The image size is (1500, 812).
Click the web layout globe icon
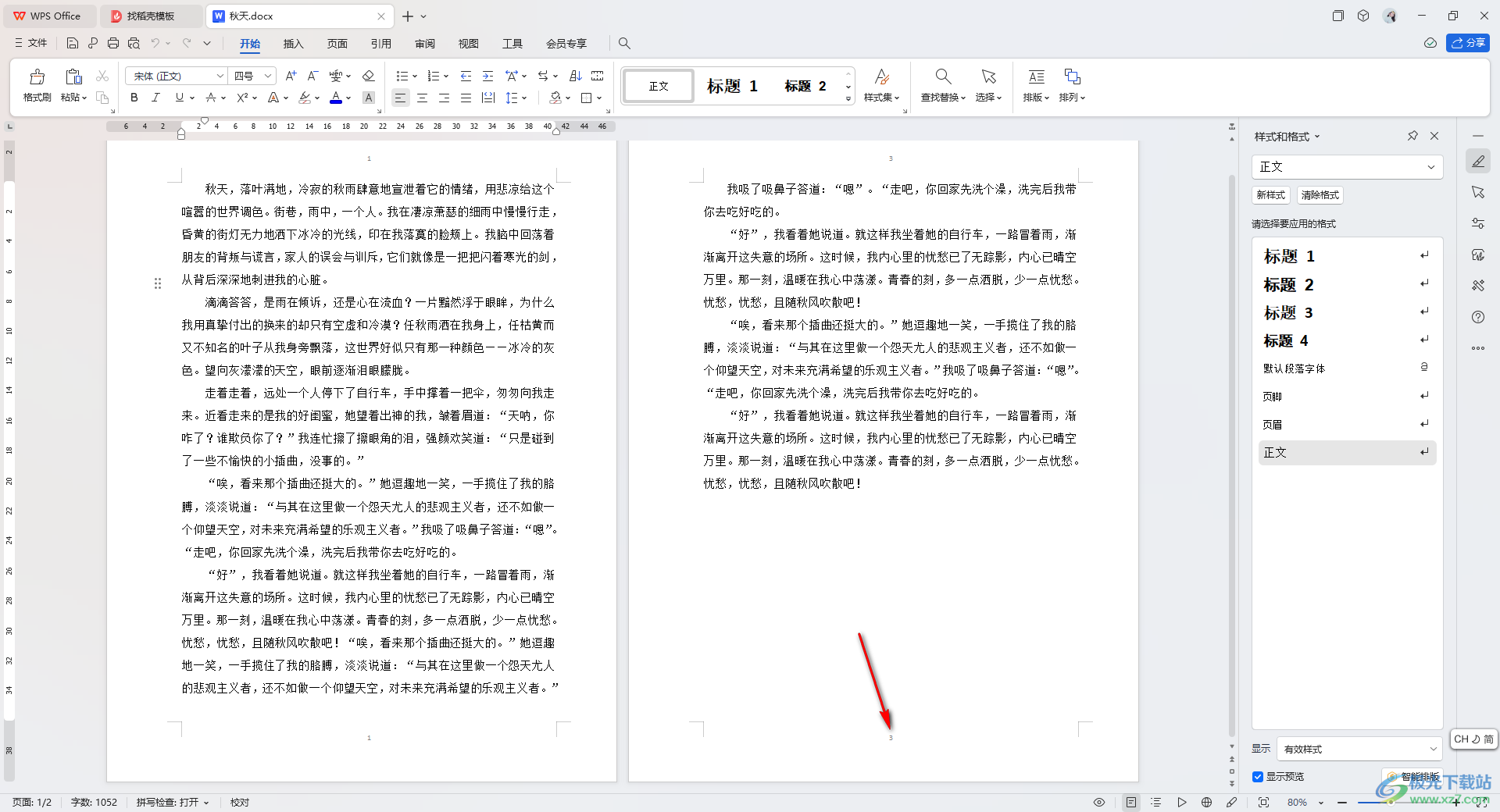(x=1206, y=802)
